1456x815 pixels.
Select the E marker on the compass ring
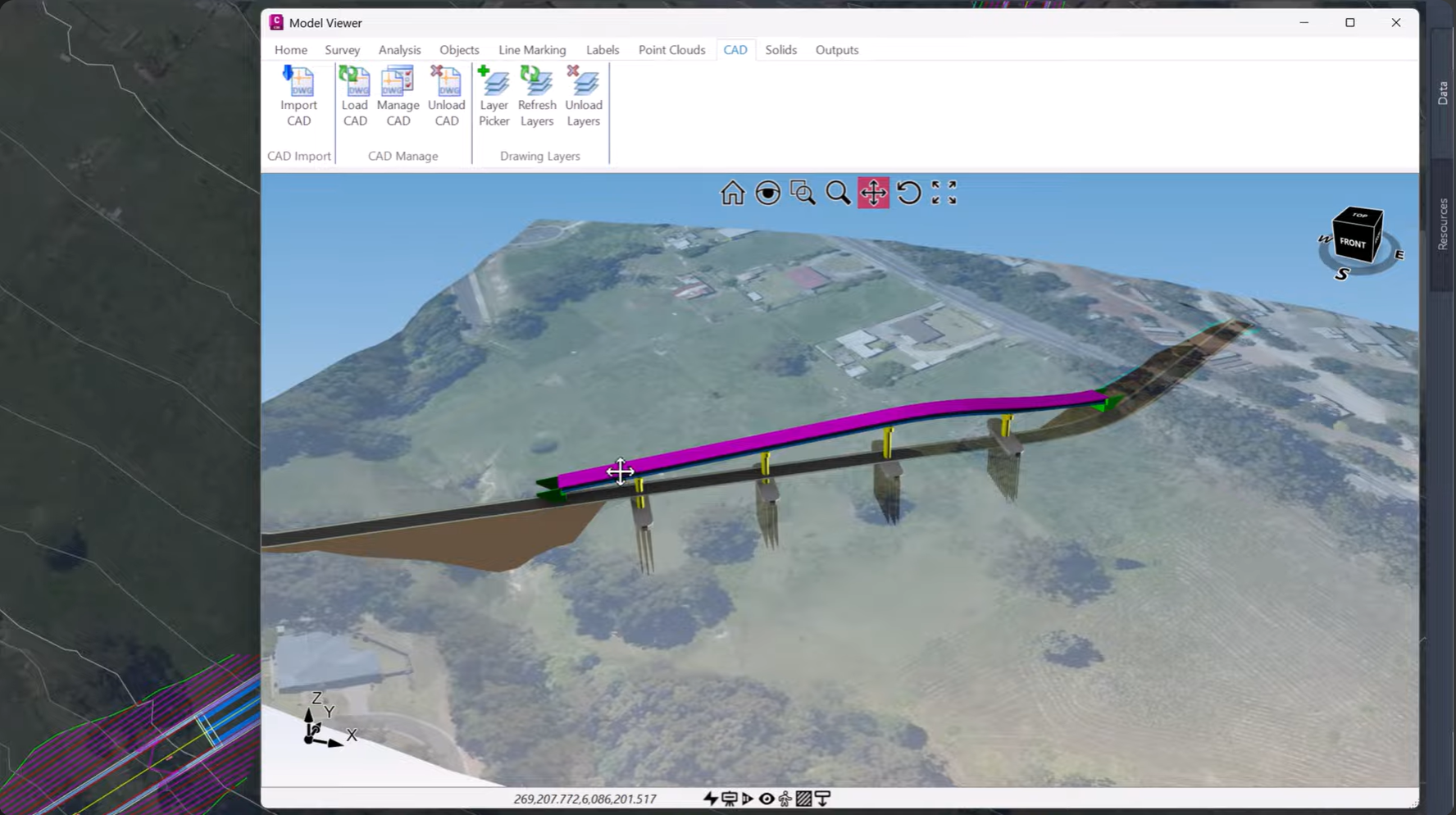(1399, 255)
